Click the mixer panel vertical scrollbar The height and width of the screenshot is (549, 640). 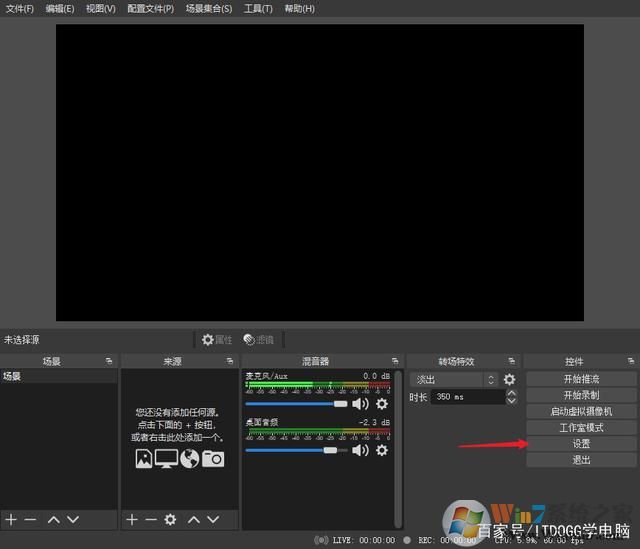point(398,448)
